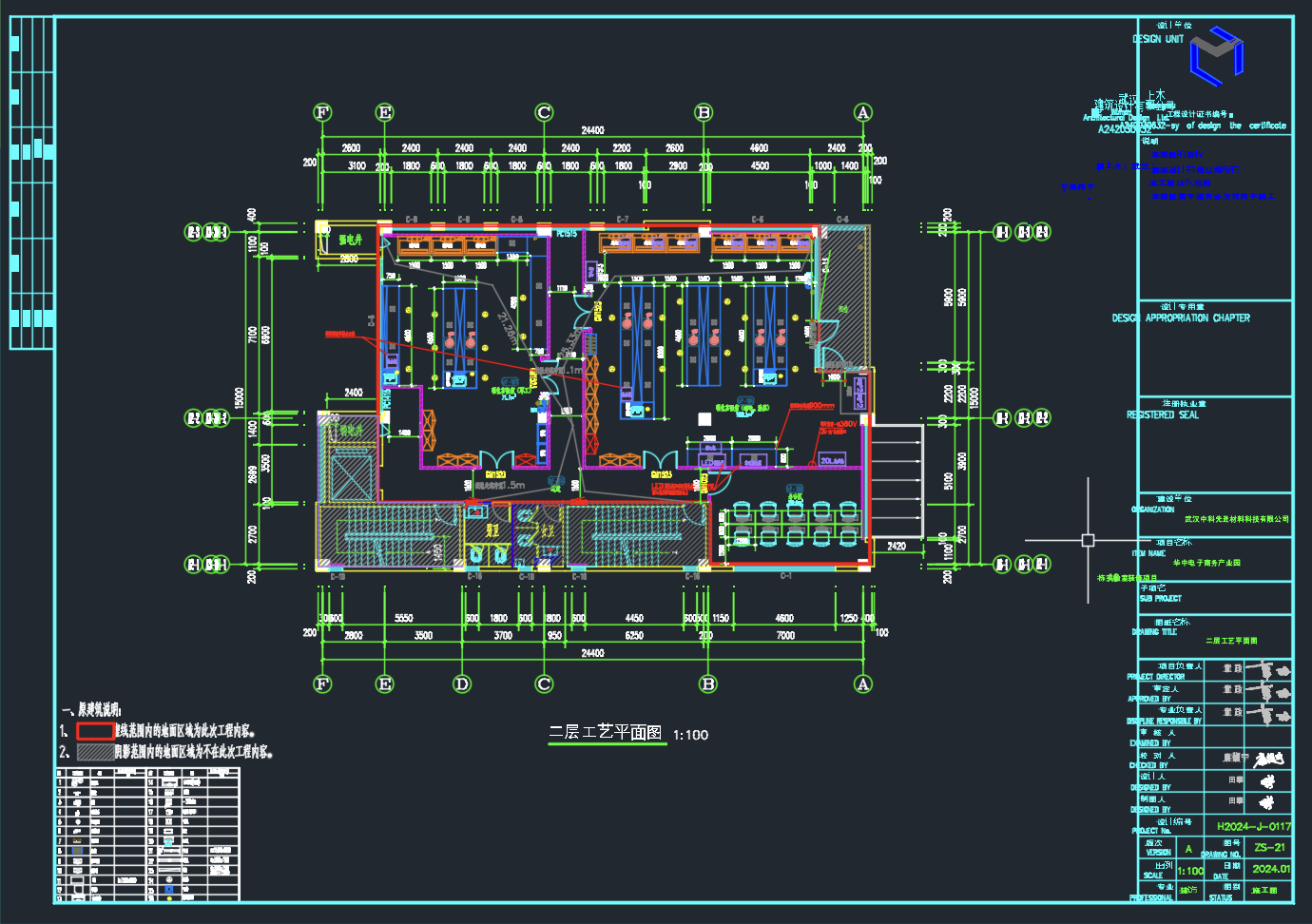Select axis bubble C below the plan
1312x924 pixels.
544,683
